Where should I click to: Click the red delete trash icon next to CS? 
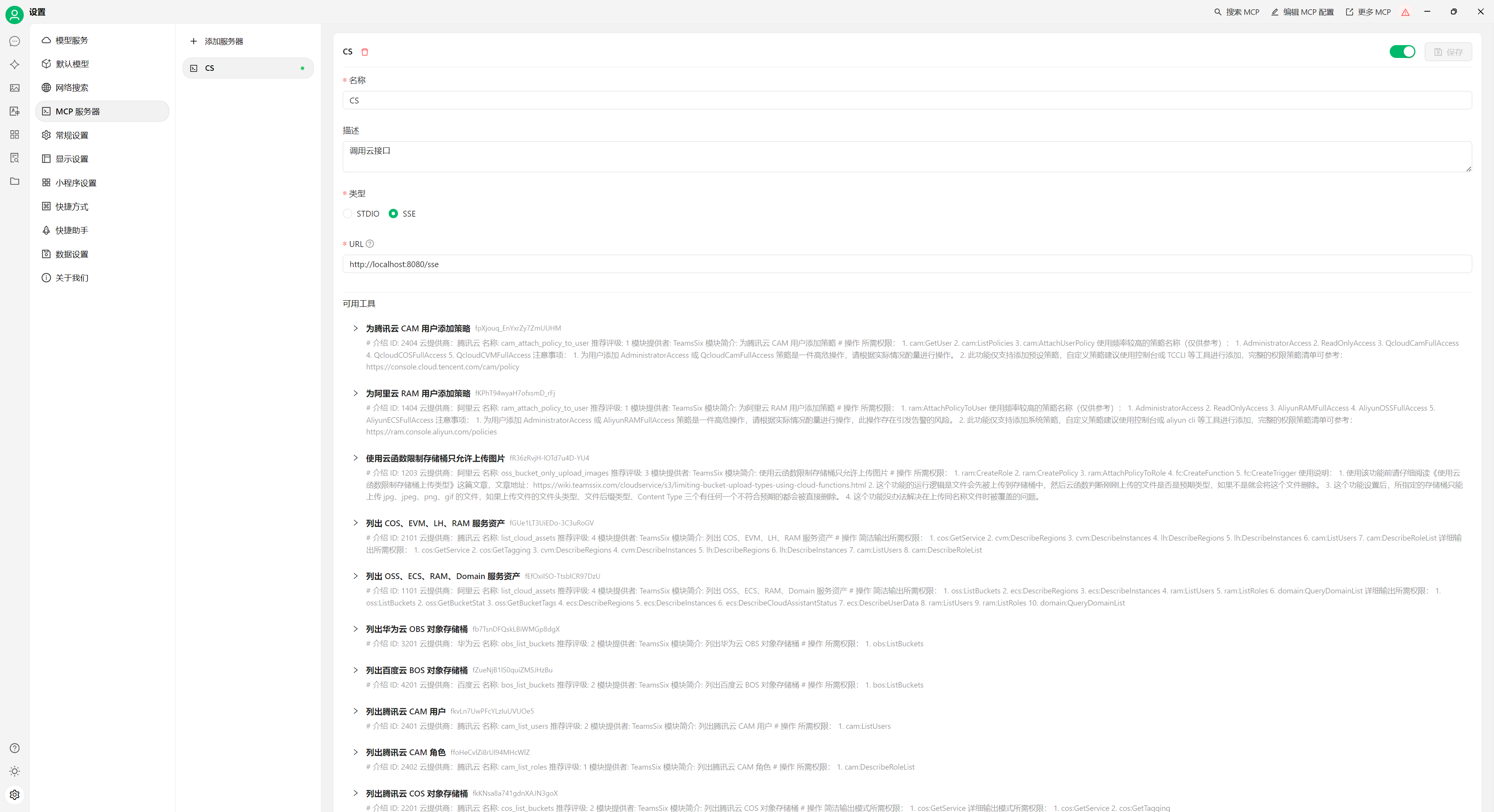(365, 52)
